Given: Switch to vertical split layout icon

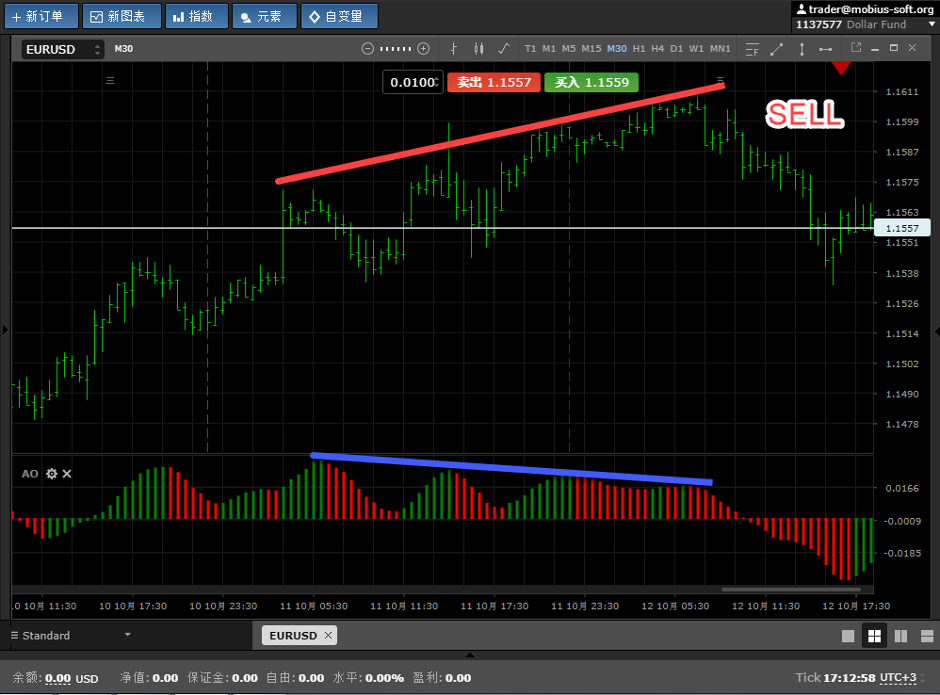Looking at the screenshot, I should tap(900, 636).
